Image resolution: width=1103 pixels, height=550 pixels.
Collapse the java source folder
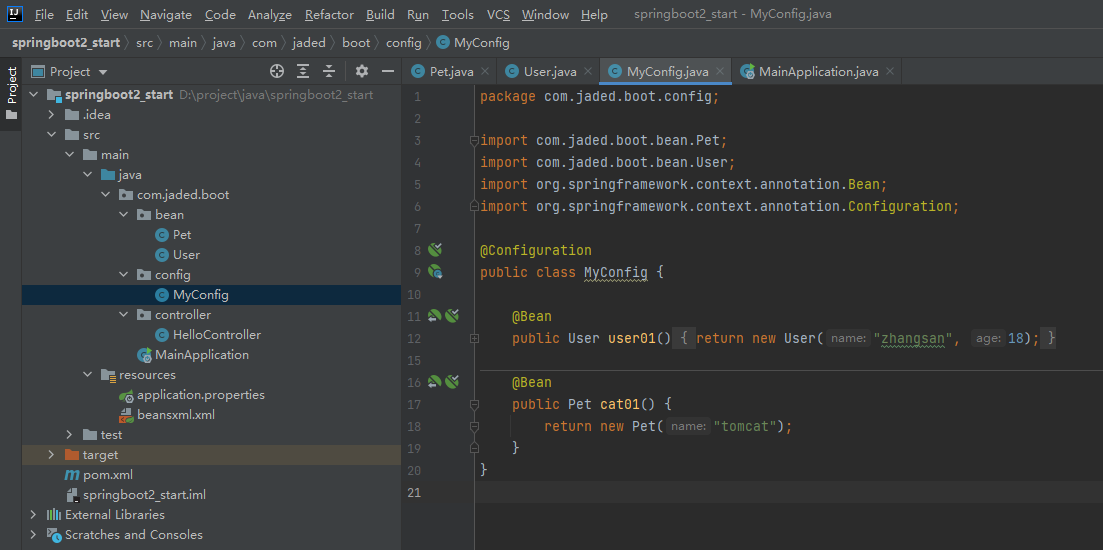[87, 174]
